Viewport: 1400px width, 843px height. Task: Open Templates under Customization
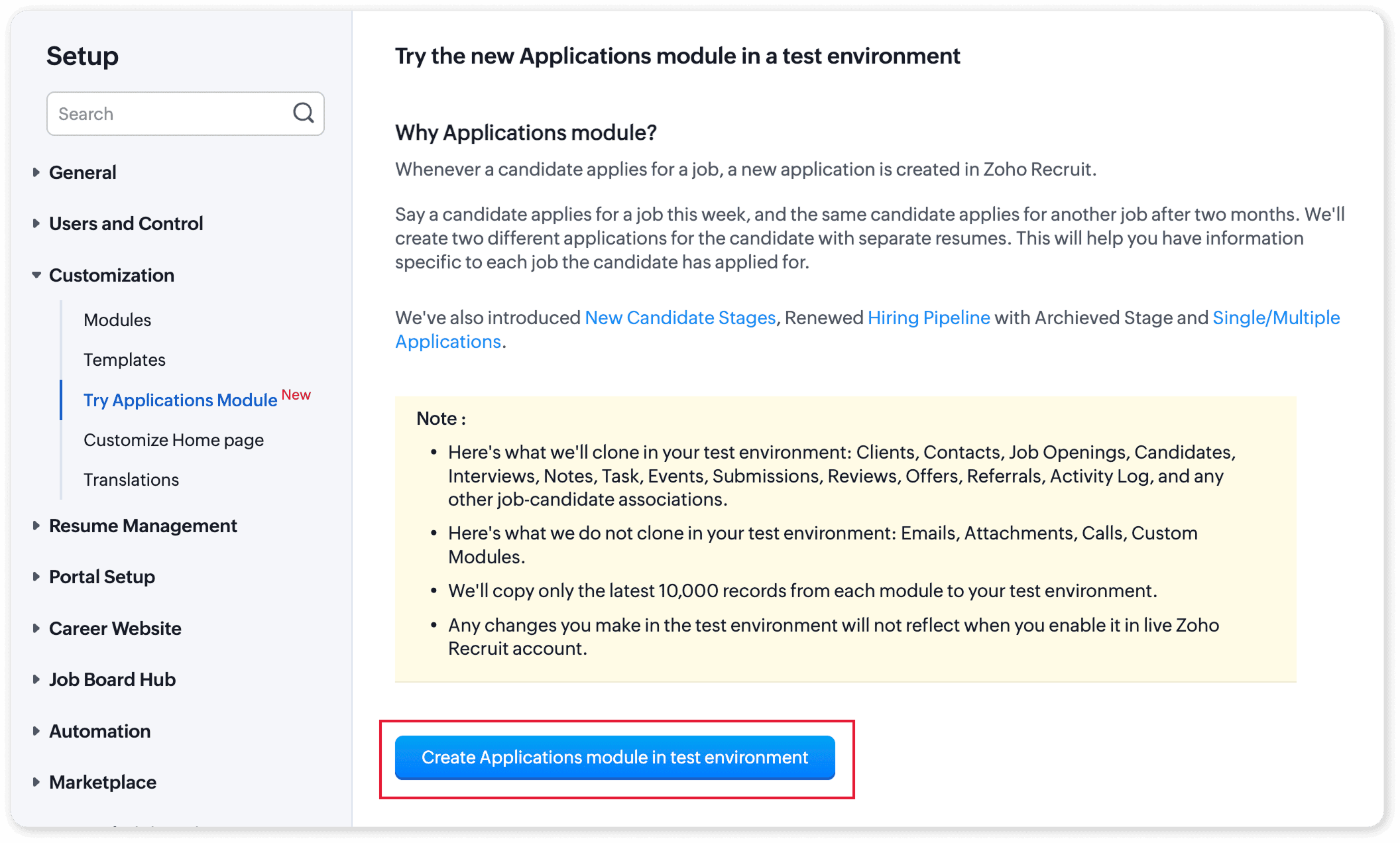point(125,360)
